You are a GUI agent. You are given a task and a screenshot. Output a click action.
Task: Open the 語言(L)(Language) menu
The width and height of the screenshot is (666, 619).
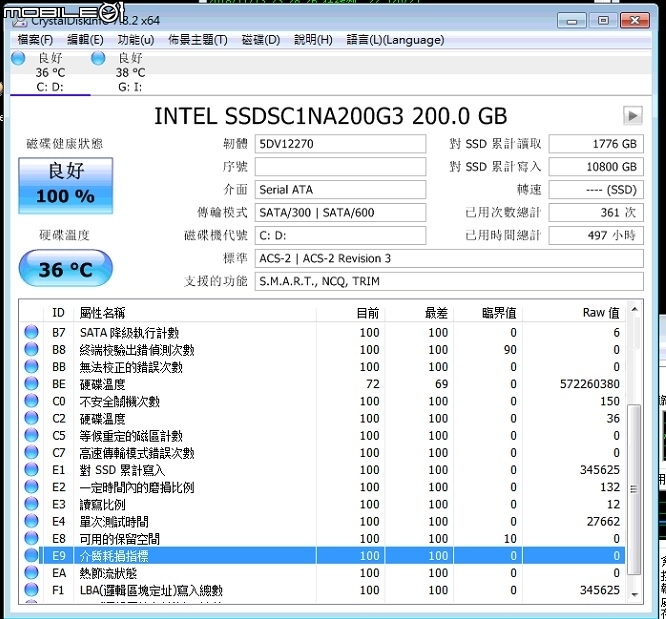click(x=395, y=40)
